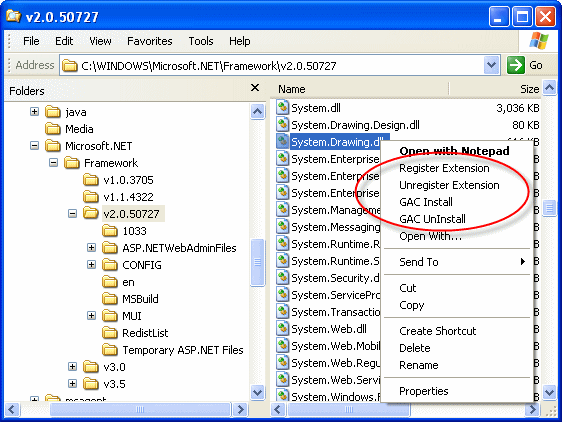This screenshot has height=422, width=562.
Task: Select Register Extension in context menu
Action: tap(457, 168)
